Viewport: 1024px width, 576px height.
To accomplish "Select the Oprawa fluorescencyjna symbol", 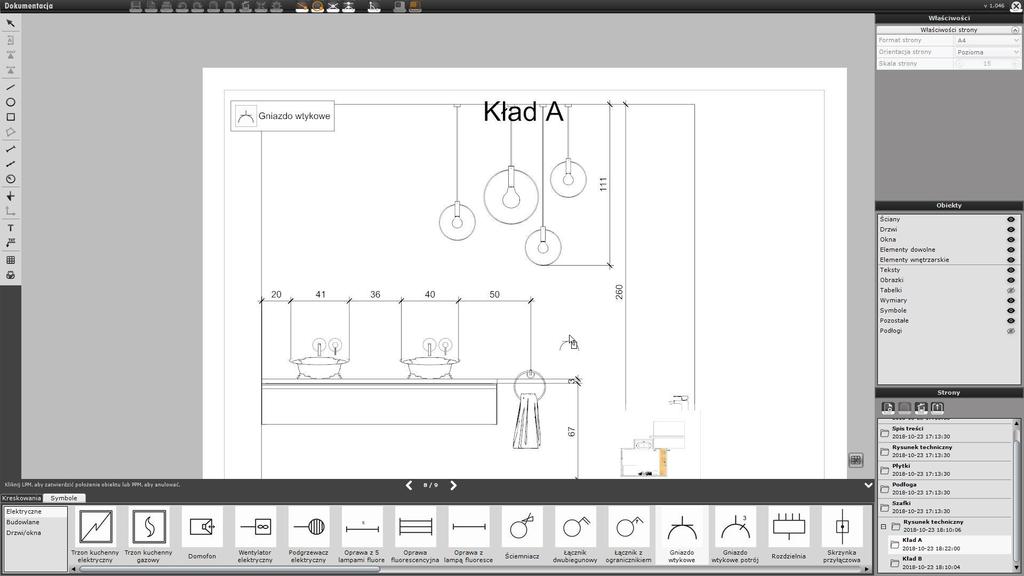I will click(x=415, y=536).
